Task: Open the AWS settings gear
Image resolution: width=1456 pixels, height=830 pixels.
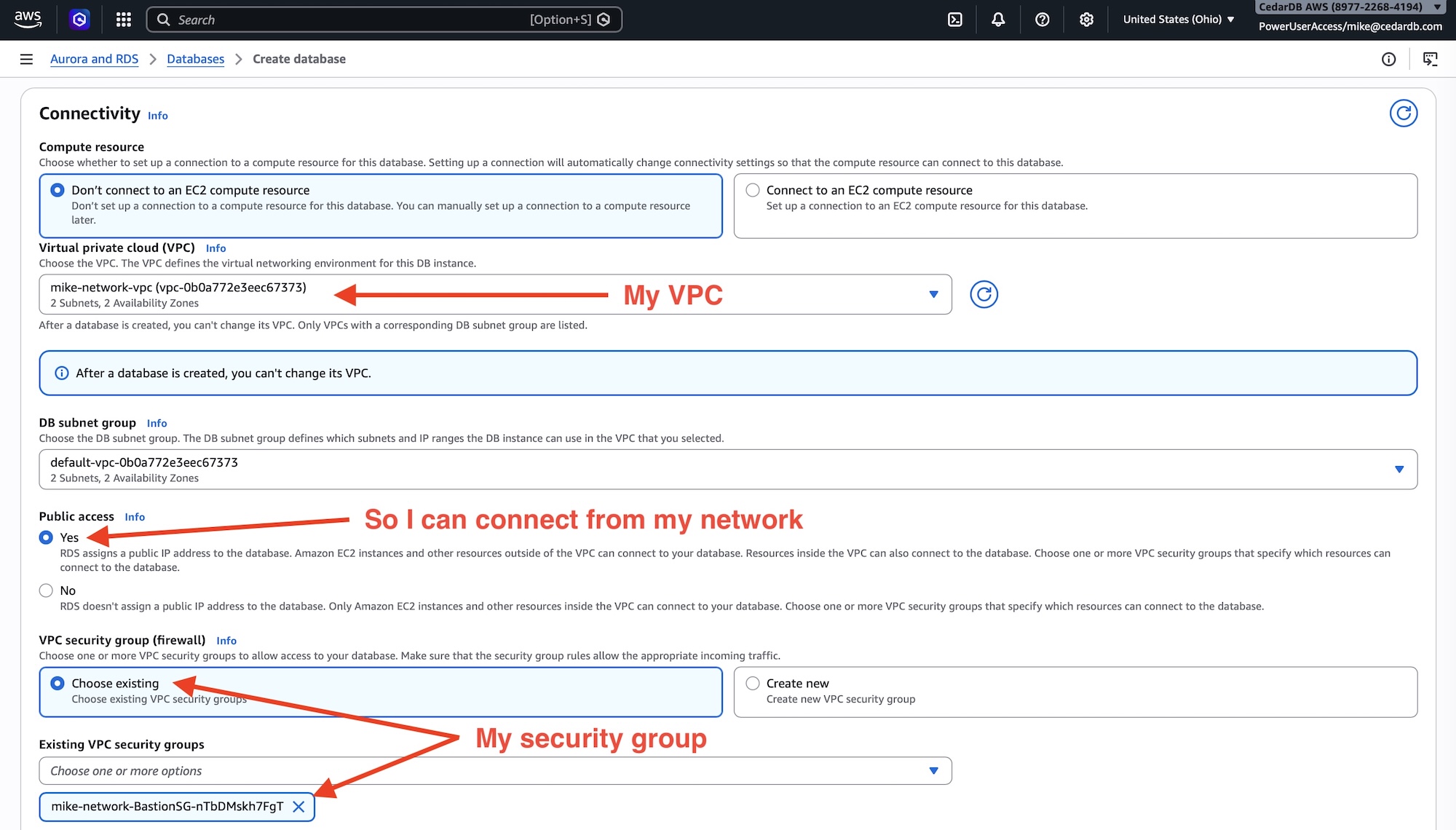Action: (1086, 19)
